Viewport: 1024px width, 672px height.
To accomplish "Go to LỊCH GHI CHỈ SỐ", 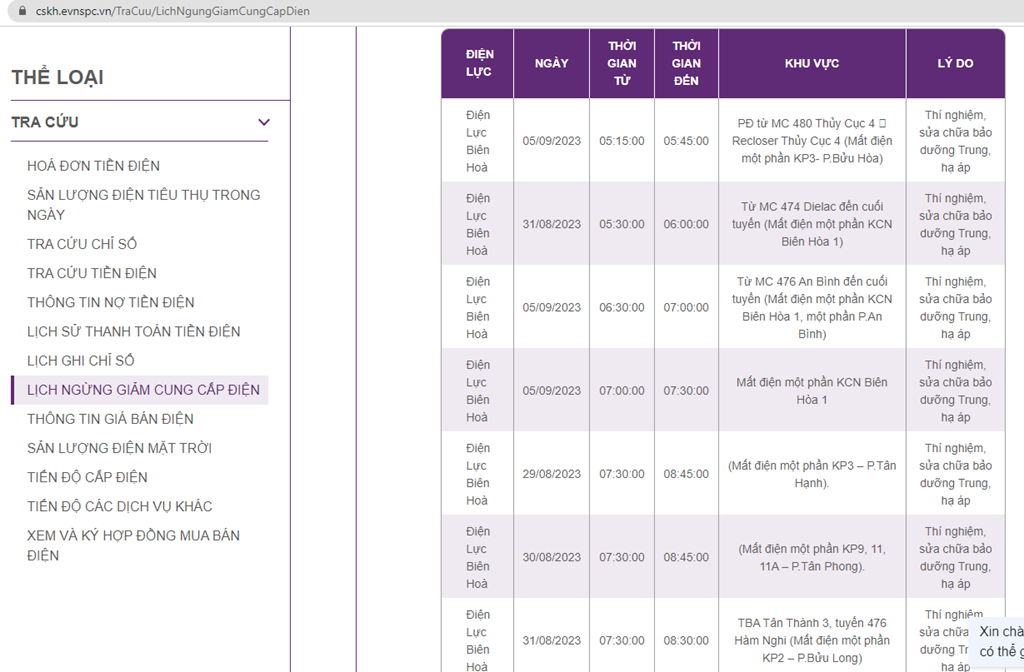I will (80, 360).
